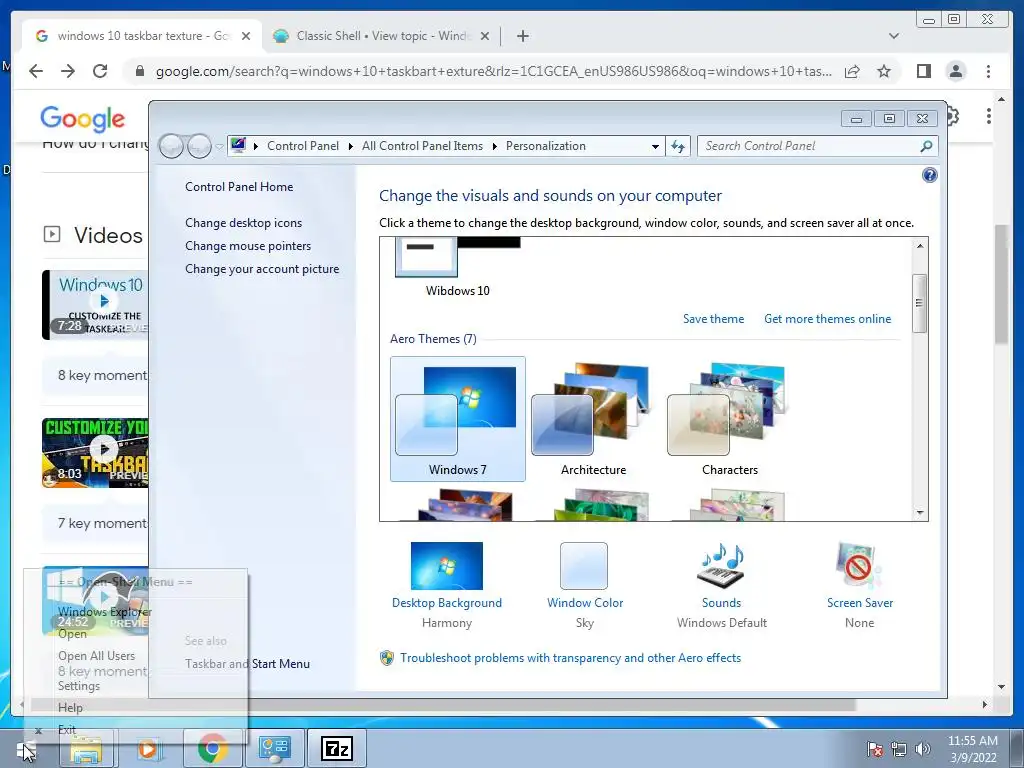This screenshot has height=768, width=1024.
Task: Close the Classic Shell tab
Action: pyautogui.click(x=485, y=36)
